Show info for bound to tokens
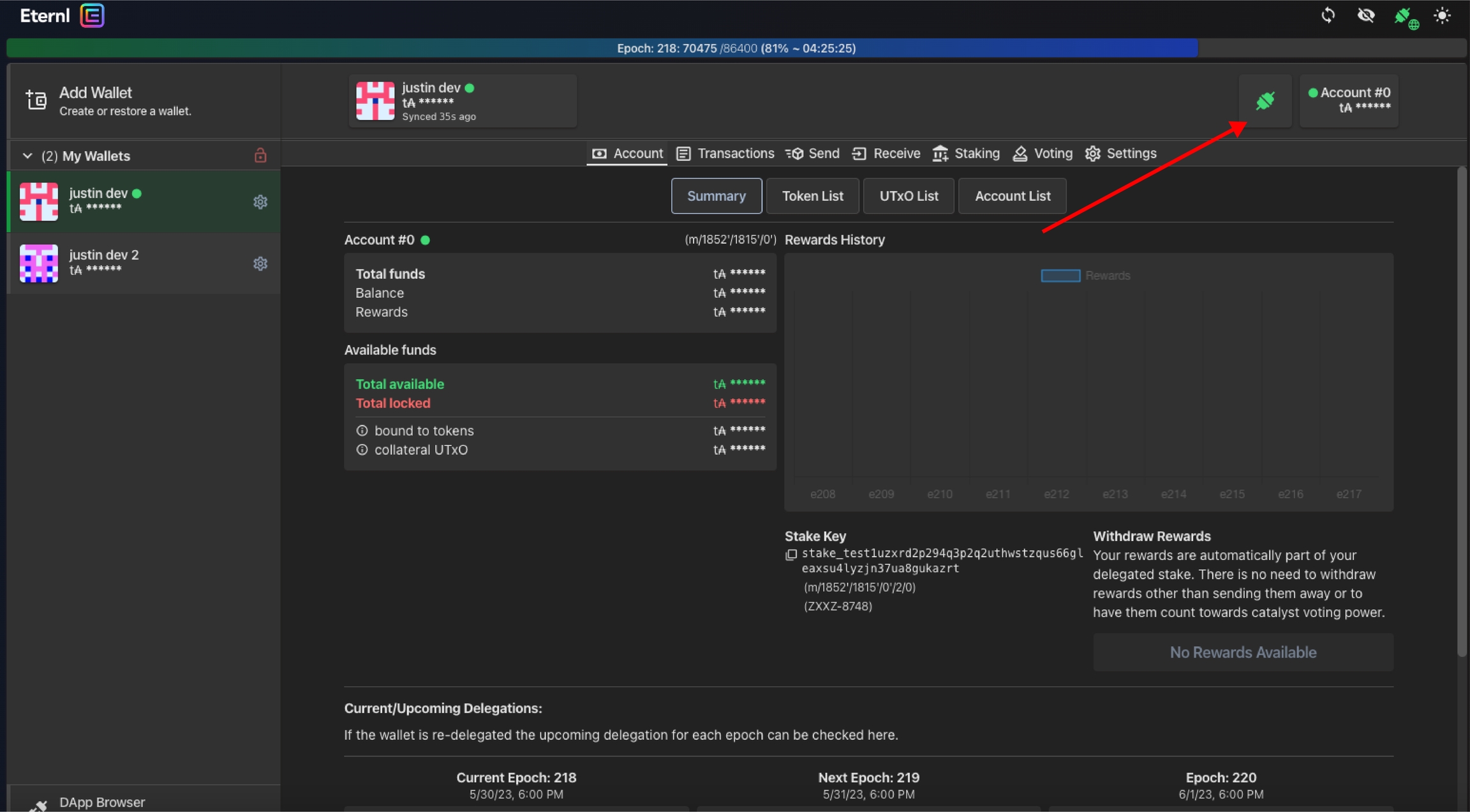1470x812 pixels. (362, 431)
